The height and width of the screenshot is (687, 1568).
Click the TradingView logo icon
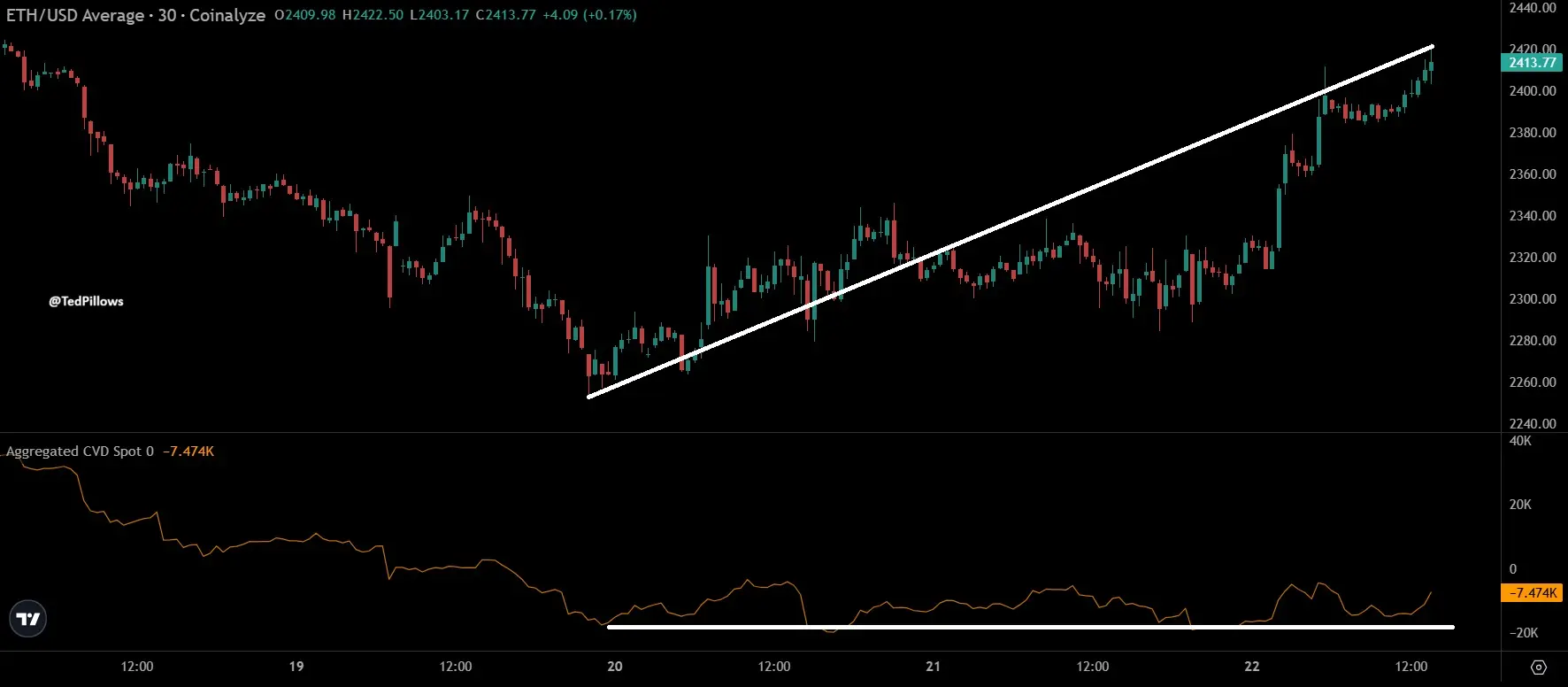click(x=28, y=619)
